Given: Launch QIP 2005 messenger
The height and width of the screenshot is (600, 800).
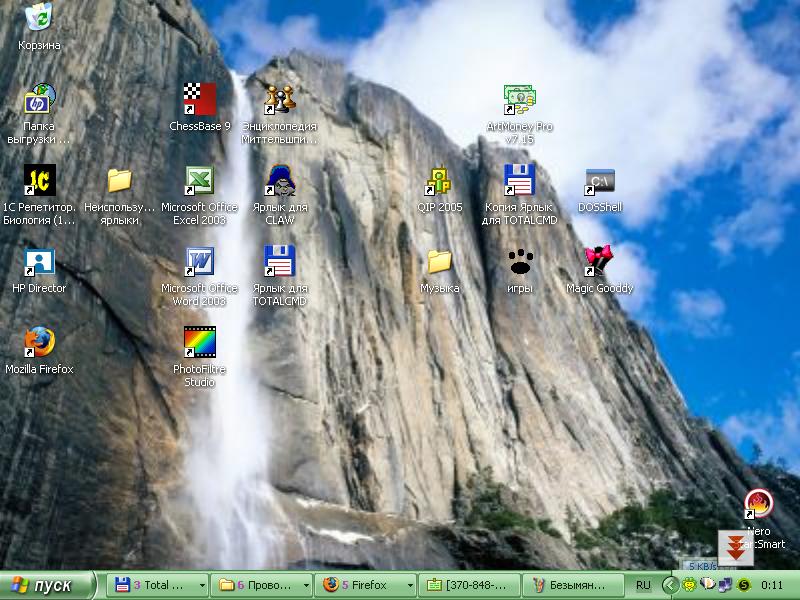Looking at the screenshot, I should pyautogui.click(x=439, y=180).
